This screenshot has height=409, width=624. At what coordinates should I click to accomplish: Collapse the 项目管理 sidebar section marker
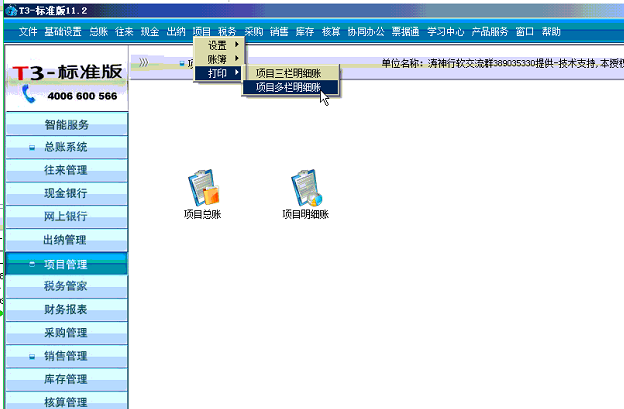[32, 264]
